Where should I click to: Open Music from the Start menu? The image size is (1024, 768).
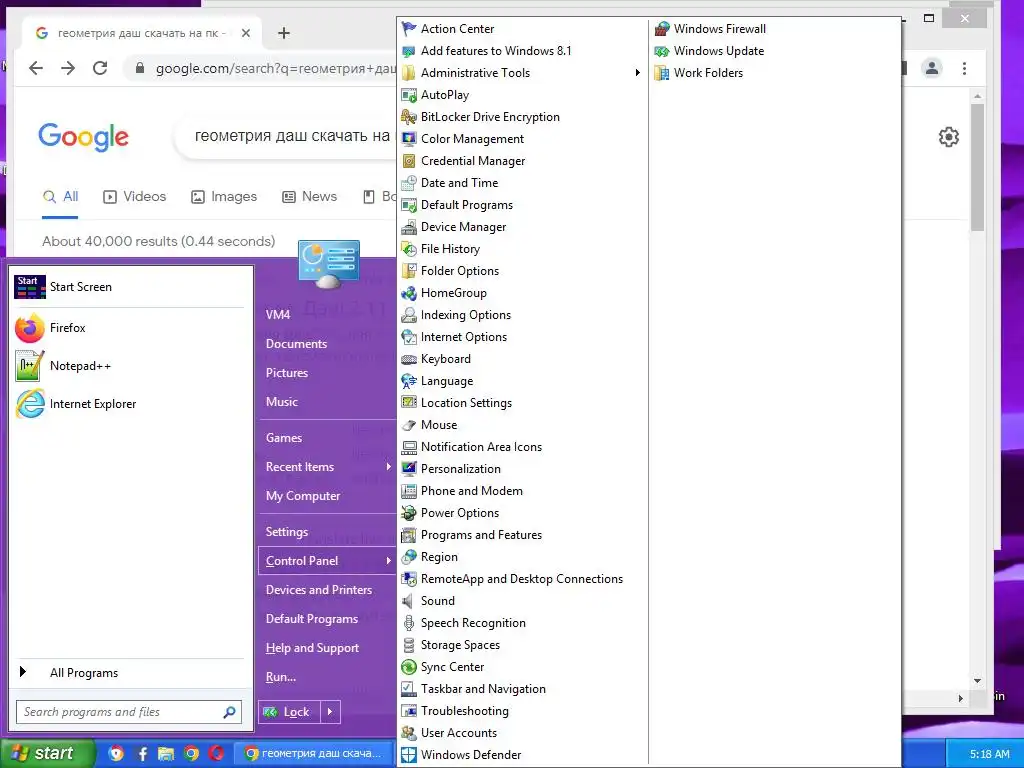pyautogui.click(x=281, y=402)
